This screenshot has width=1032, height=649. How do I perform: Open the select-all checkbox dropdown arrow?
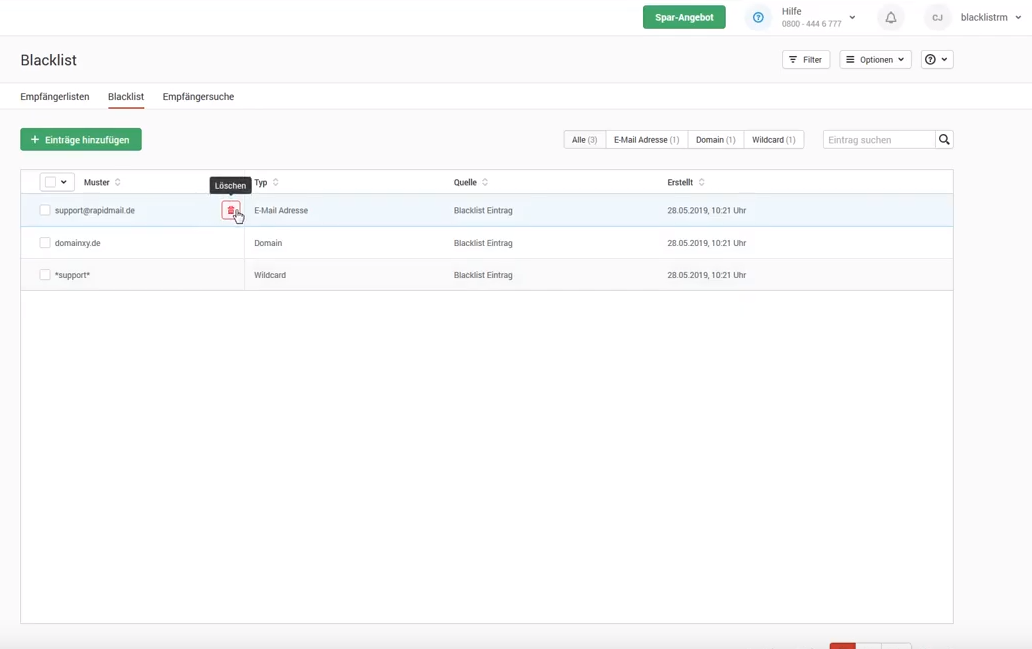coord(64,183)
